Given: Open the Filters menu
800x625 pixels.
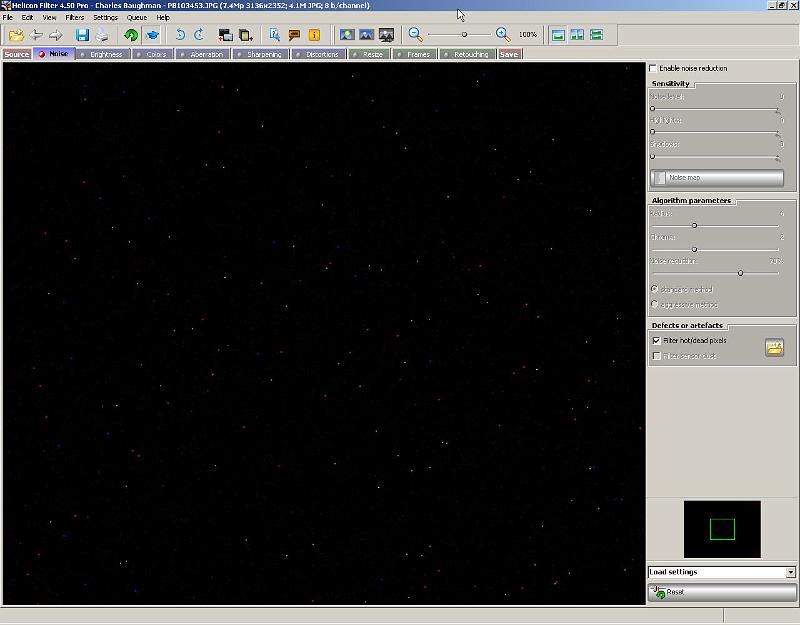Looking at the screenshot, I should [x=75, y=17].
